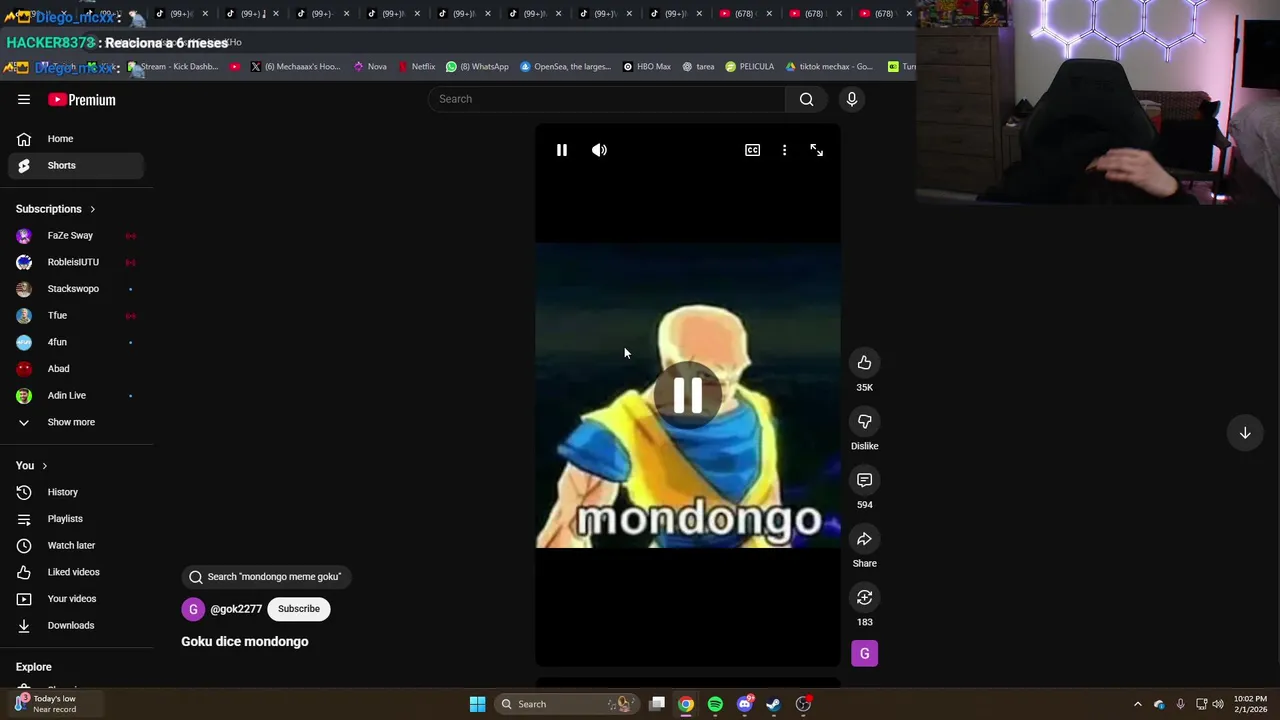This screenshot has height=720, width=1280.
Task: Open Task View in the taskbar
Action: click(x=657, y=704)
